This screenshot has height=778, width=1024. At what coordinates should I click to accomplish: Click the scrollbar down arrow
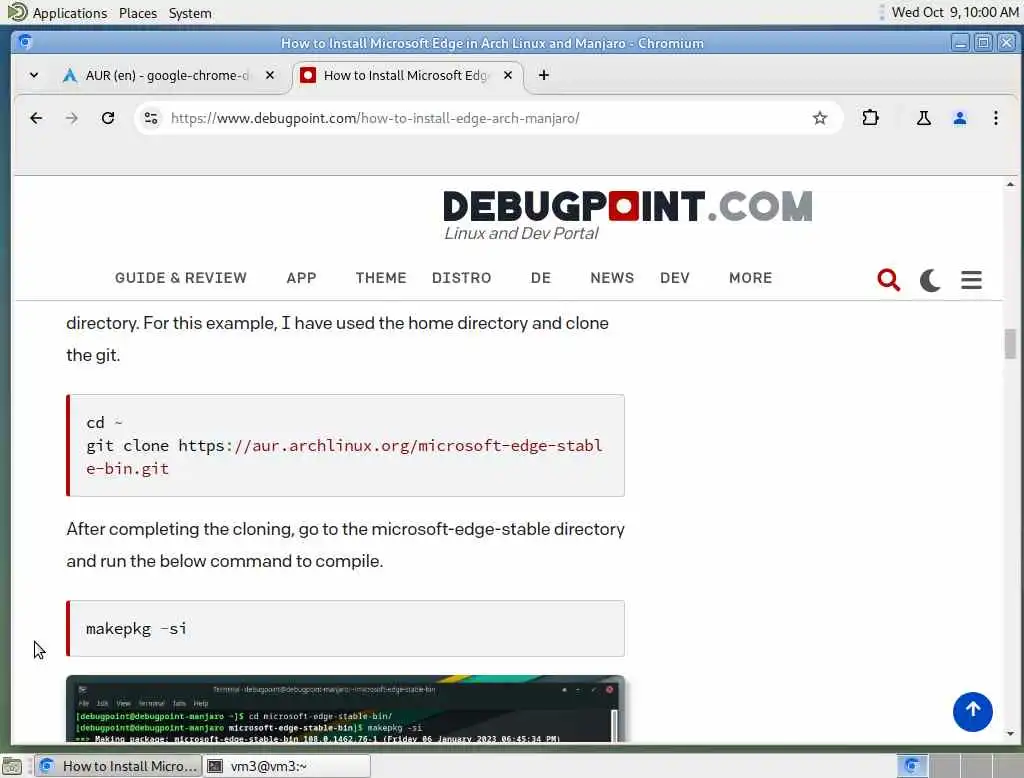click(x=1010, y=734)
